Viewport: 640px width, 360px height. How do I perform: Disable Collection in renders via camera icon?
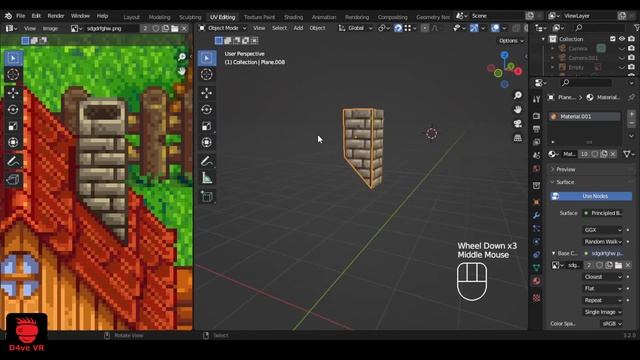[631, 39]
